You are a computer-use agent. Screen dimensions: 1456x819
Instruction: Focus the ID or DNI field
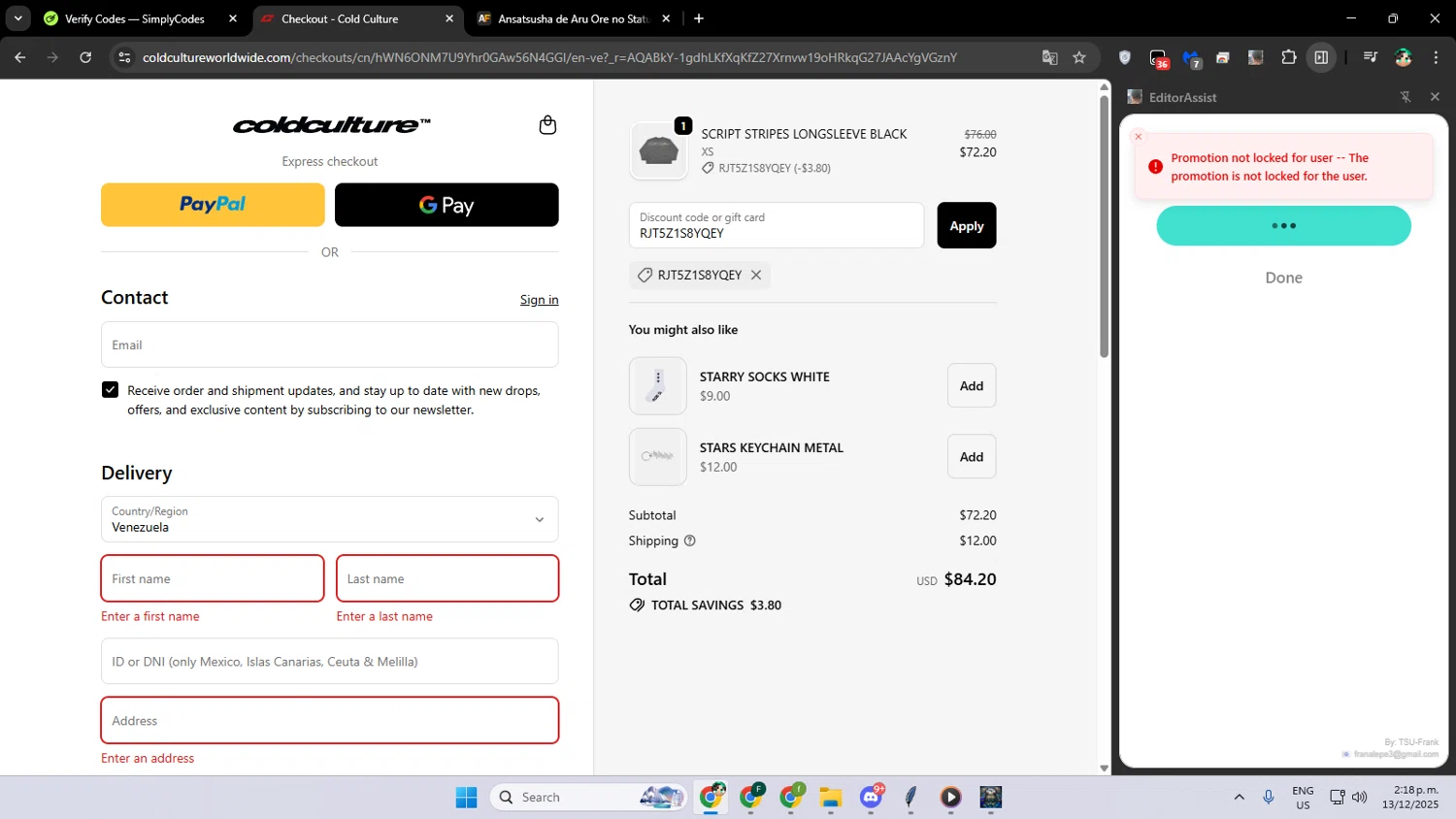(x=330, y=661)
